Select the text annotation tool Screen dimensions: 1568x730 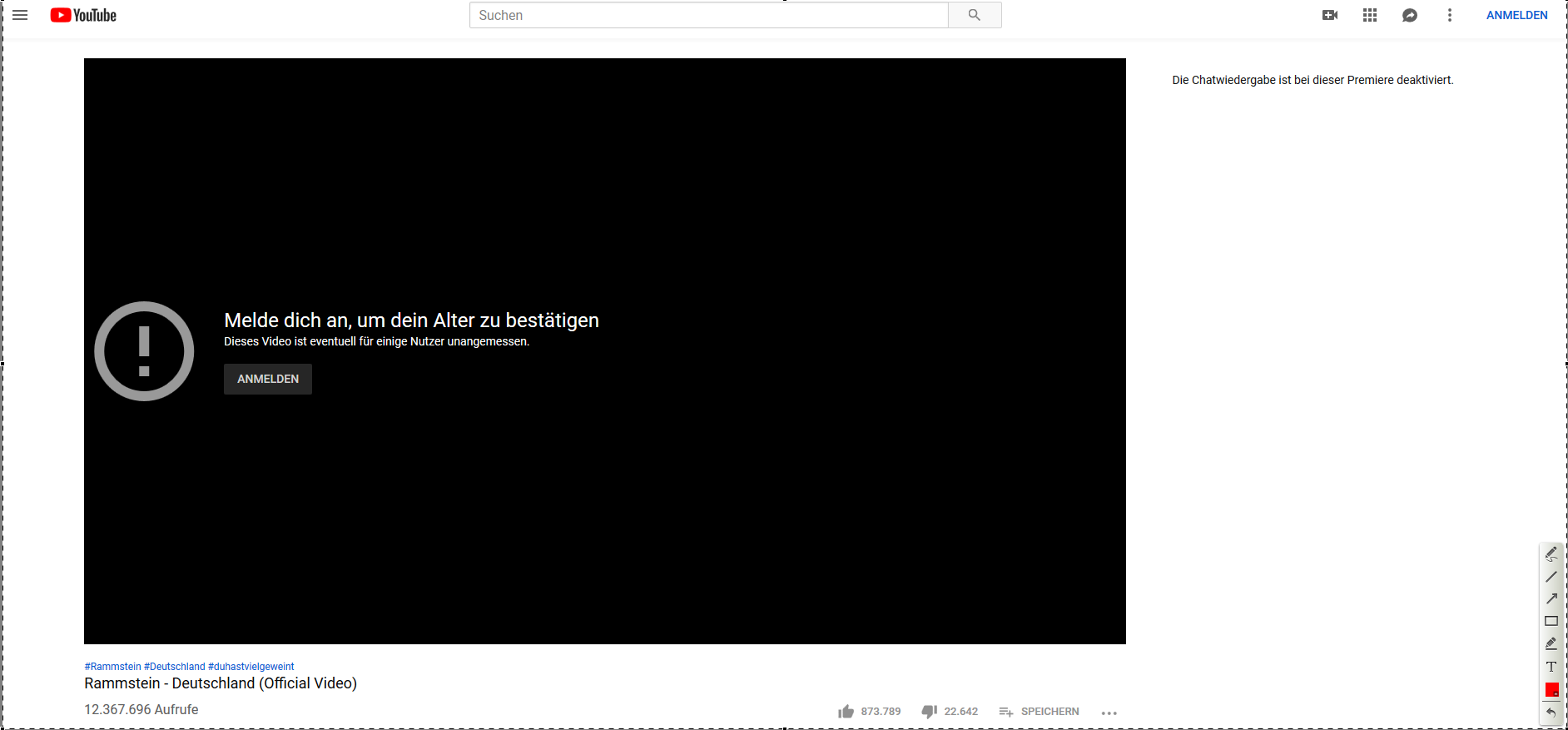[x=1551, y=667]
